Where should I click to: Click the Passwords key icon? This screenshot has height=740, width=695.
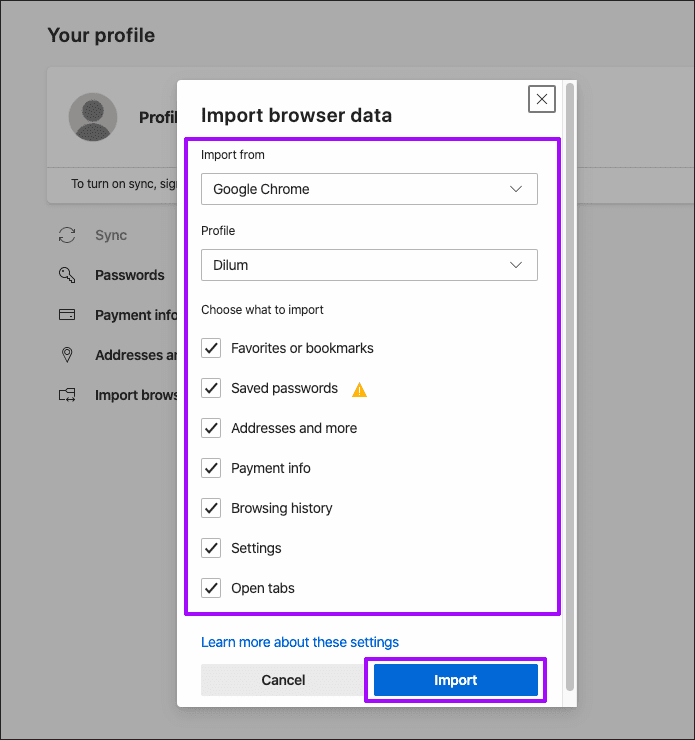tap(68, 275)
